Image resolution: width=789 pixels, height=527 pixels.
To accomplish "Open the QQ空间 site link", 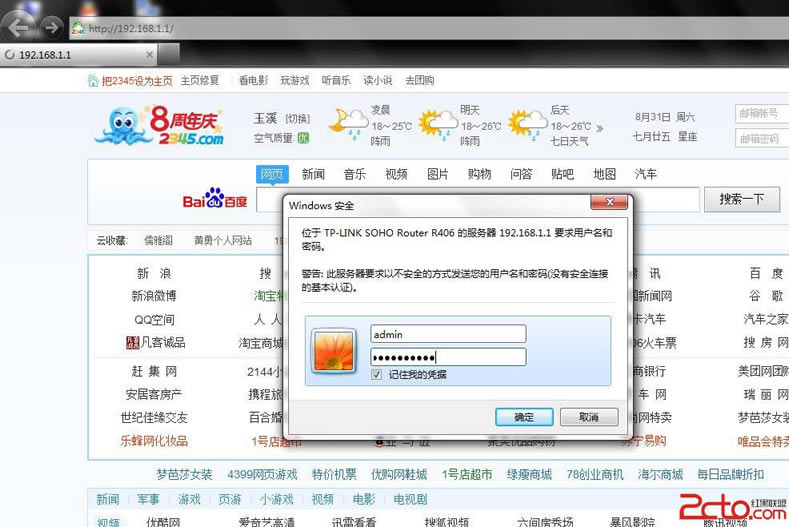I will (x=154, y=319).
